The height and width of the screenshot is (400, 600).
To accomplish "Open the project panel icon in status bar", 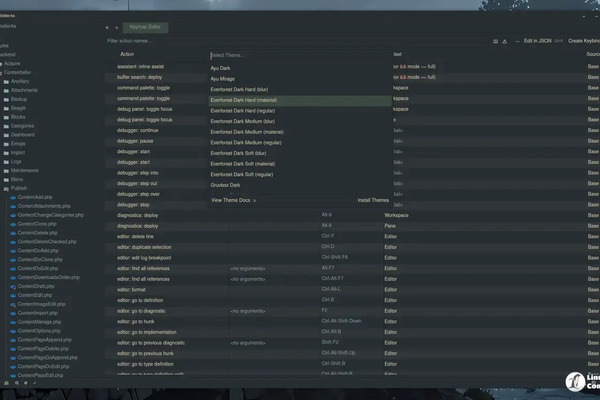I will click(5, 382).
